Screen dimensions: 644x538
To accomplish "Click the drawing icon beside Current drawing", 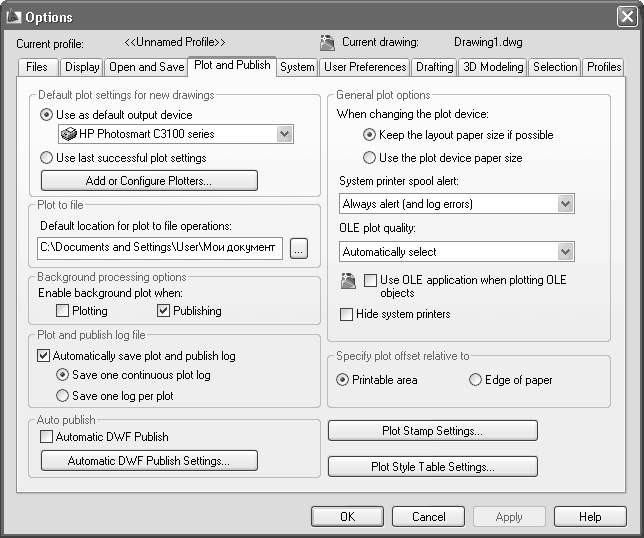I will click(327, 43).
